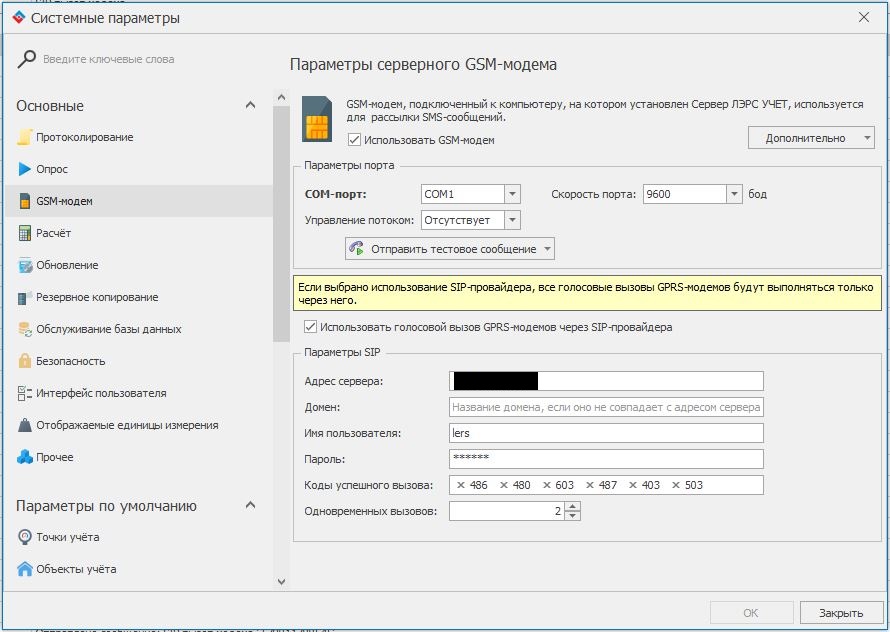Remove code 486 from success codes
890x632 pixels.
point(461,485)
